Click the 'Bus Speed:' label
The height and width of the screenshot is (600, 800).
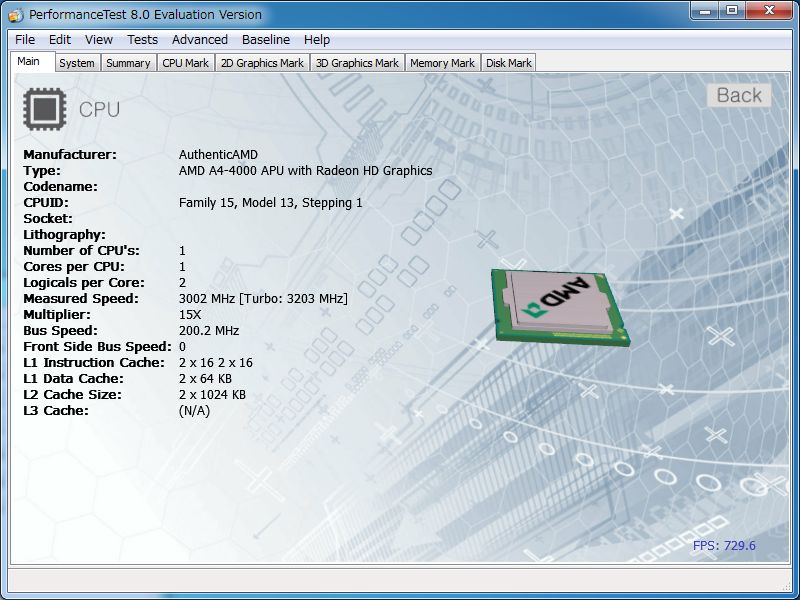(60, 331)
